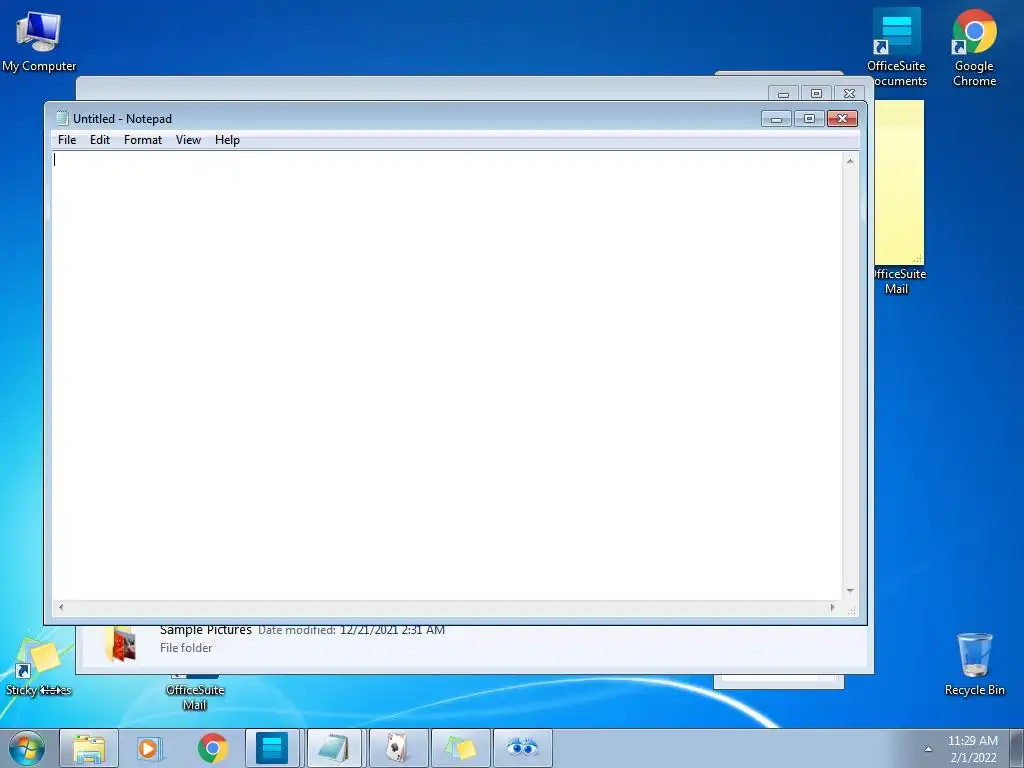The image size is (1024, 768).
Task: Close the Explorer window behind Notepad
Action: 850,93
